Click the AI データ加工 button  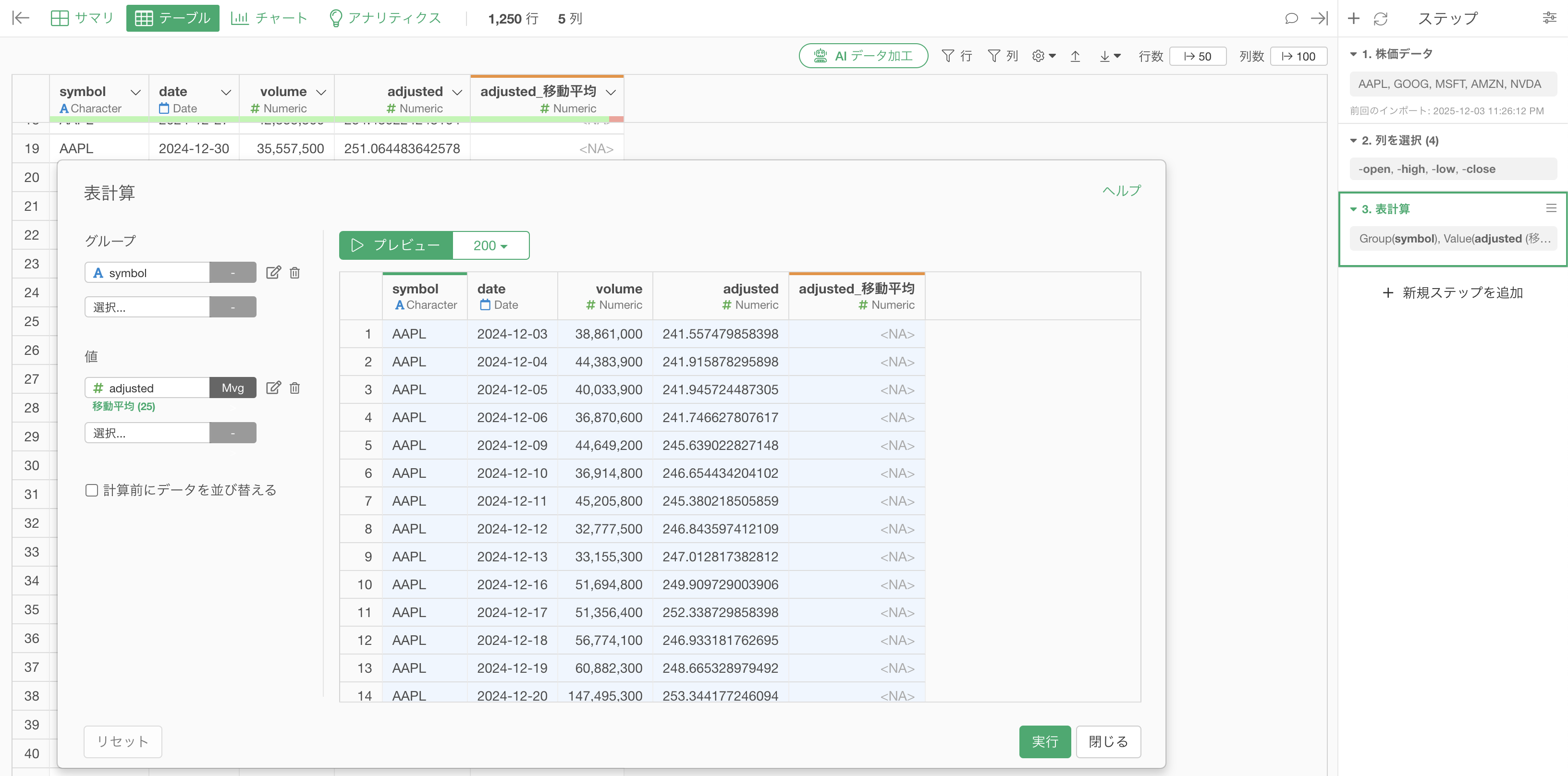click(863, 56)
